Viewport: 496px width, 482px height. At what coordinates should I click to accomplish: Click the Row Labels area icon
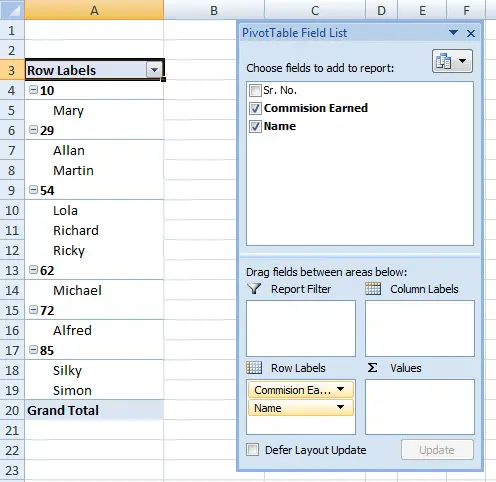(x=254, y=368)
